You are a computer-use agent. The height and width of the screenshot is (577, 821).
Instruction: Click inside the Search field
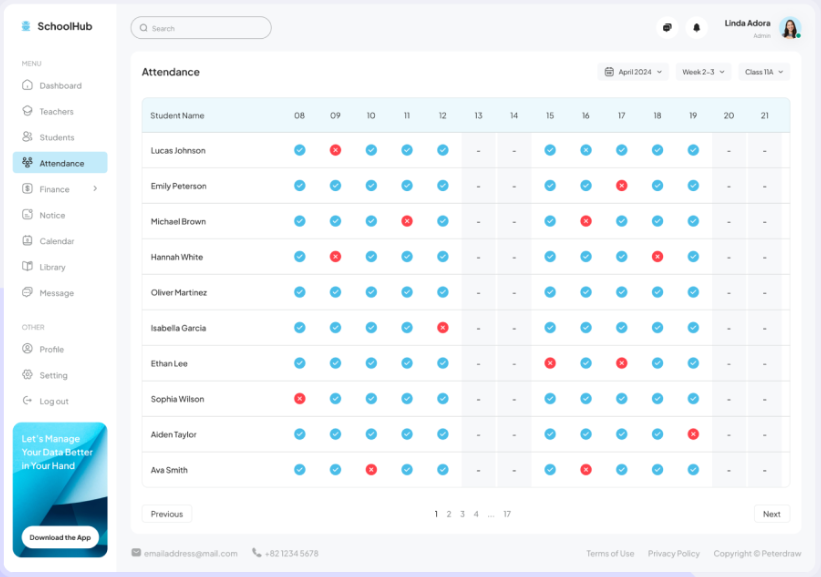[201, 28]
